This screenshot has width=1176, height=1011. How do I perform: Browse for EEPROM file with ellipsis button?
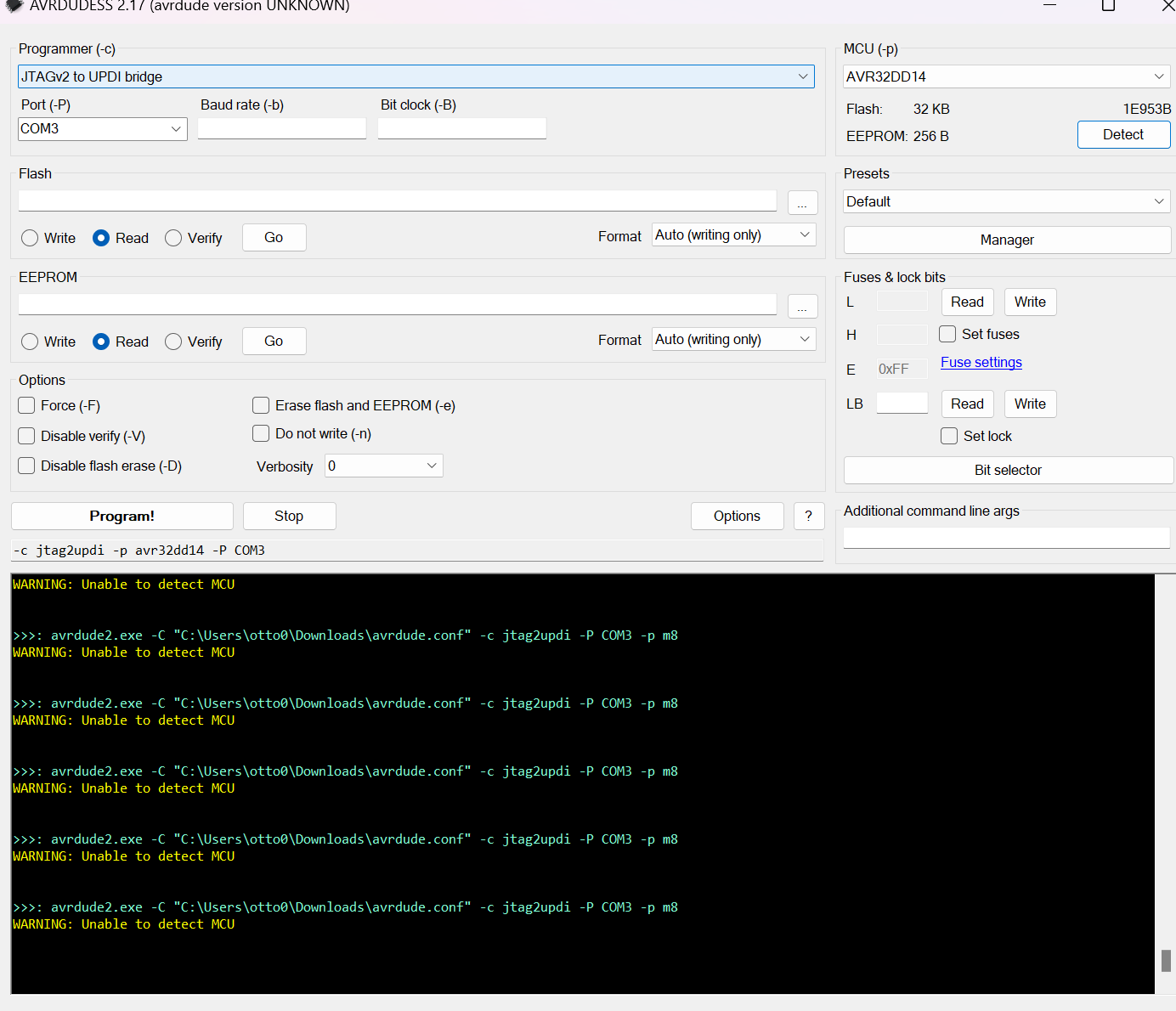(803, 307)
